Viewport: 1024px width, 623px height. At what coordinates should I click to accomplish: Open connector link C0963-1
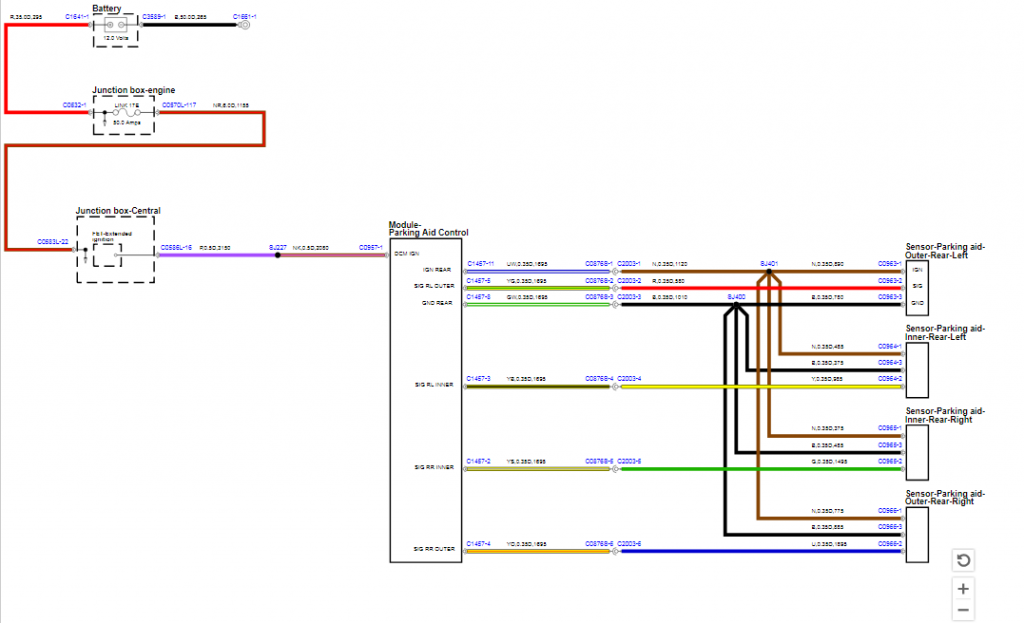pos(889,264)
